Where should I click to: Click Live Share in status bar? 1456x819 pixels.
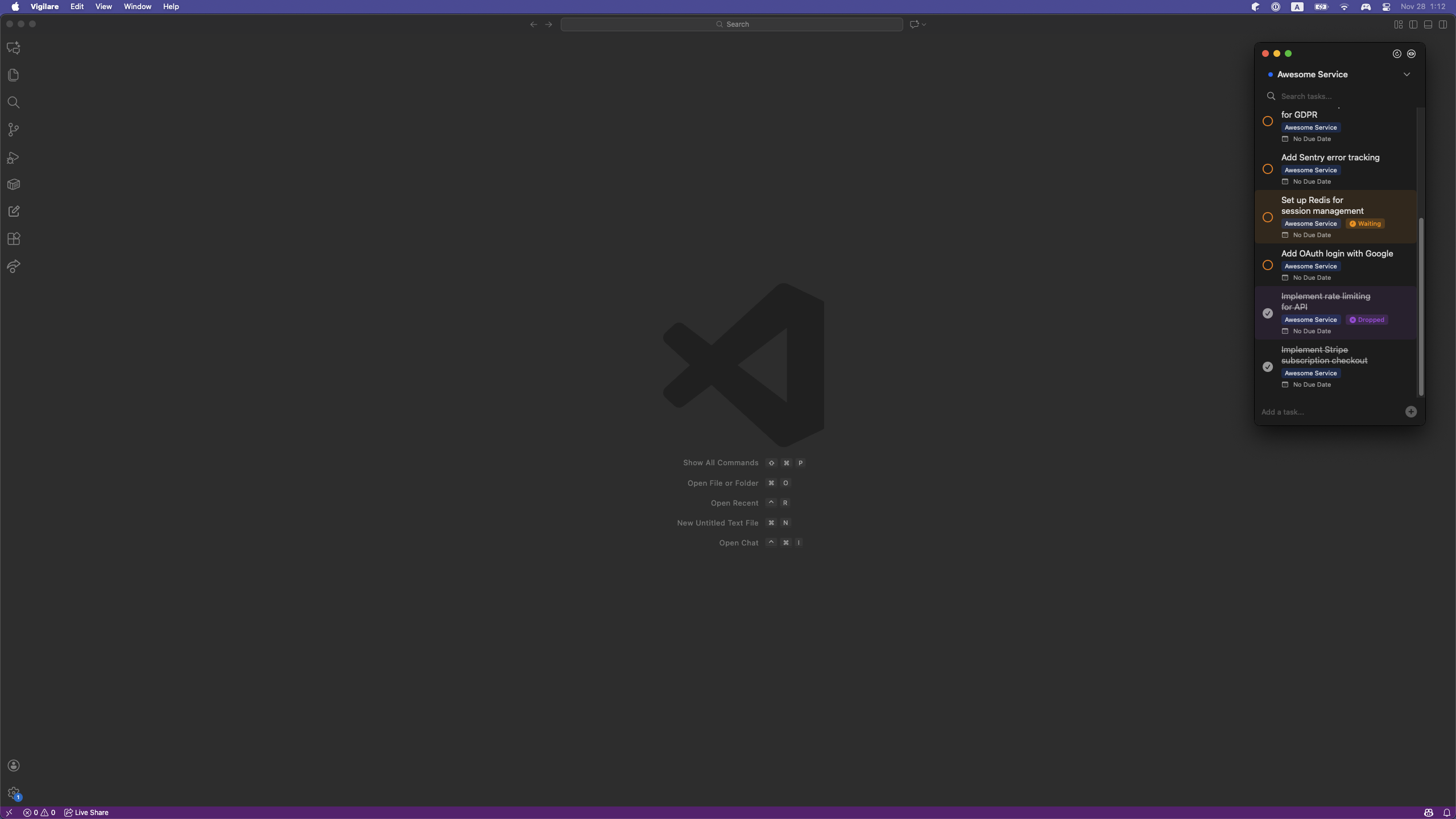[86, 812]
